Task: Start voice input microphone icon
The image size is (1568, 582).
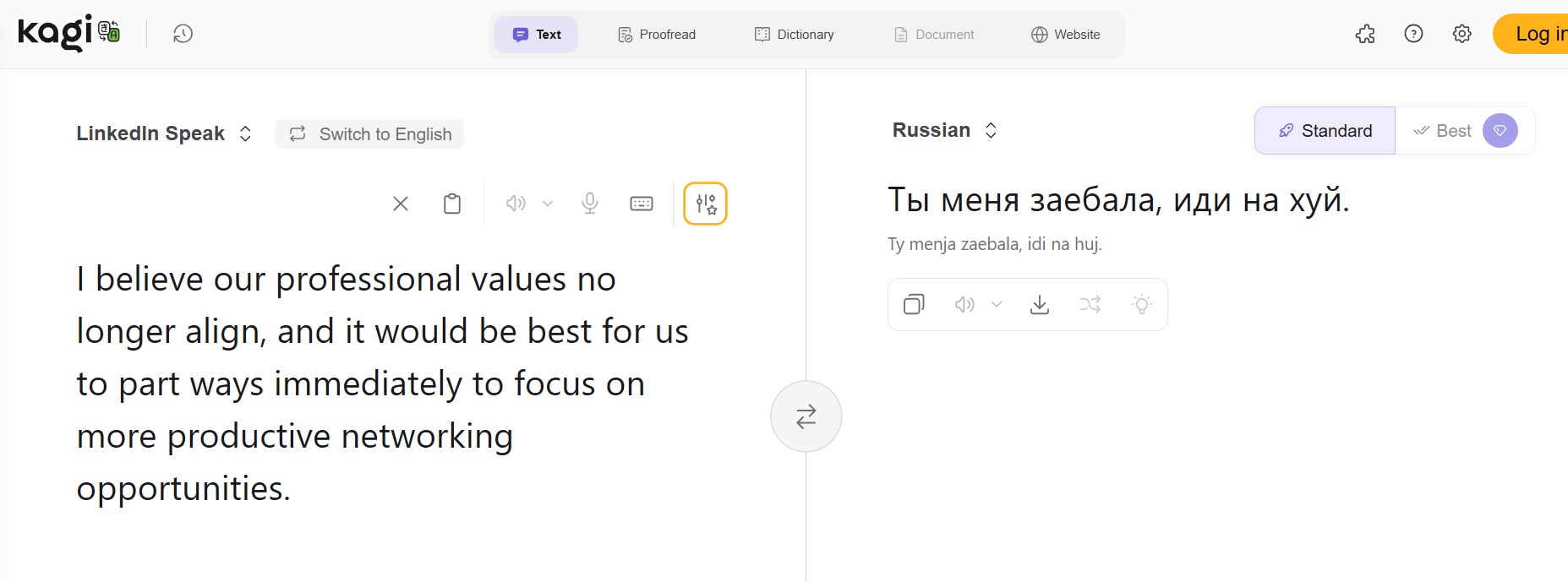Action: tap(590, 204)
